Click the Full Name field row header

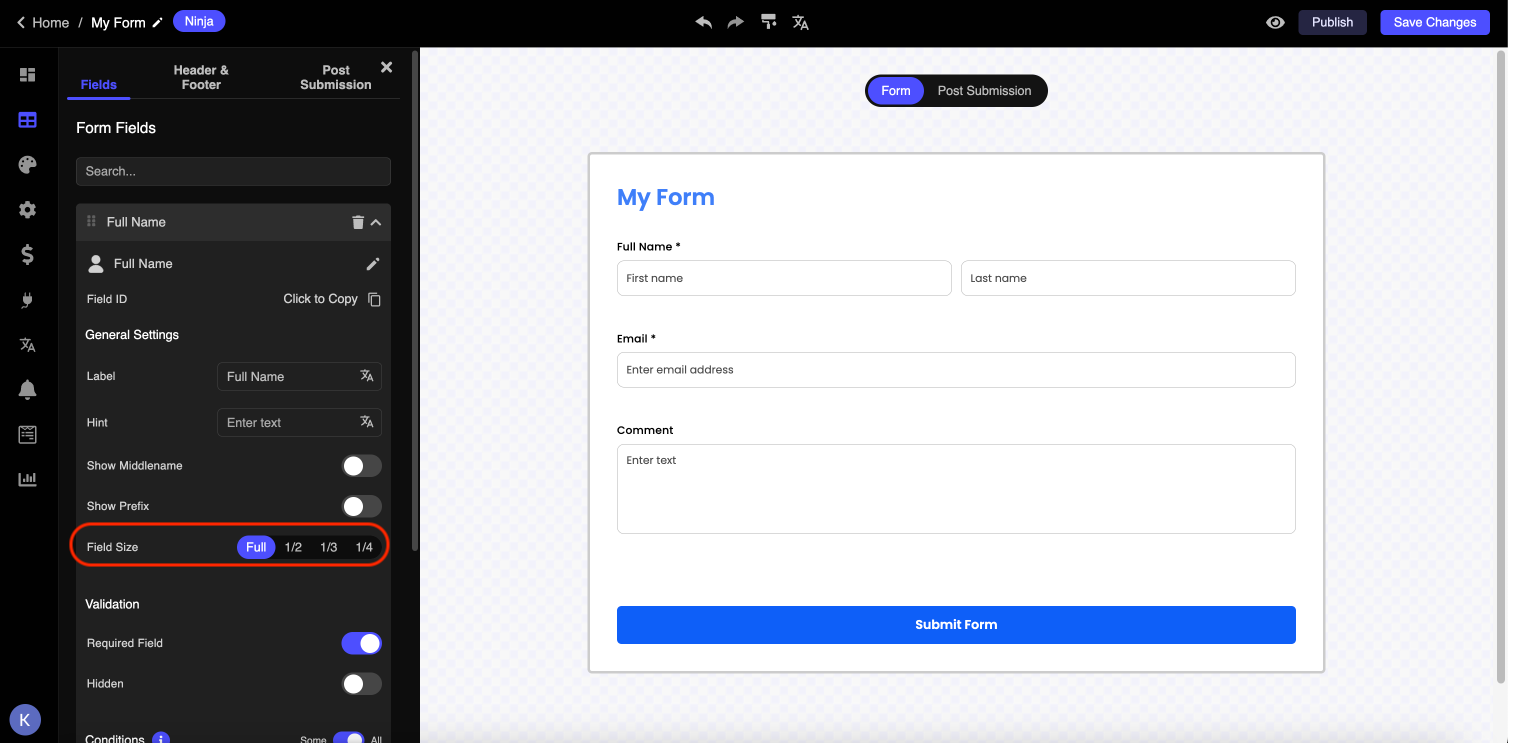pyautogui.click(x=233, y=222)
